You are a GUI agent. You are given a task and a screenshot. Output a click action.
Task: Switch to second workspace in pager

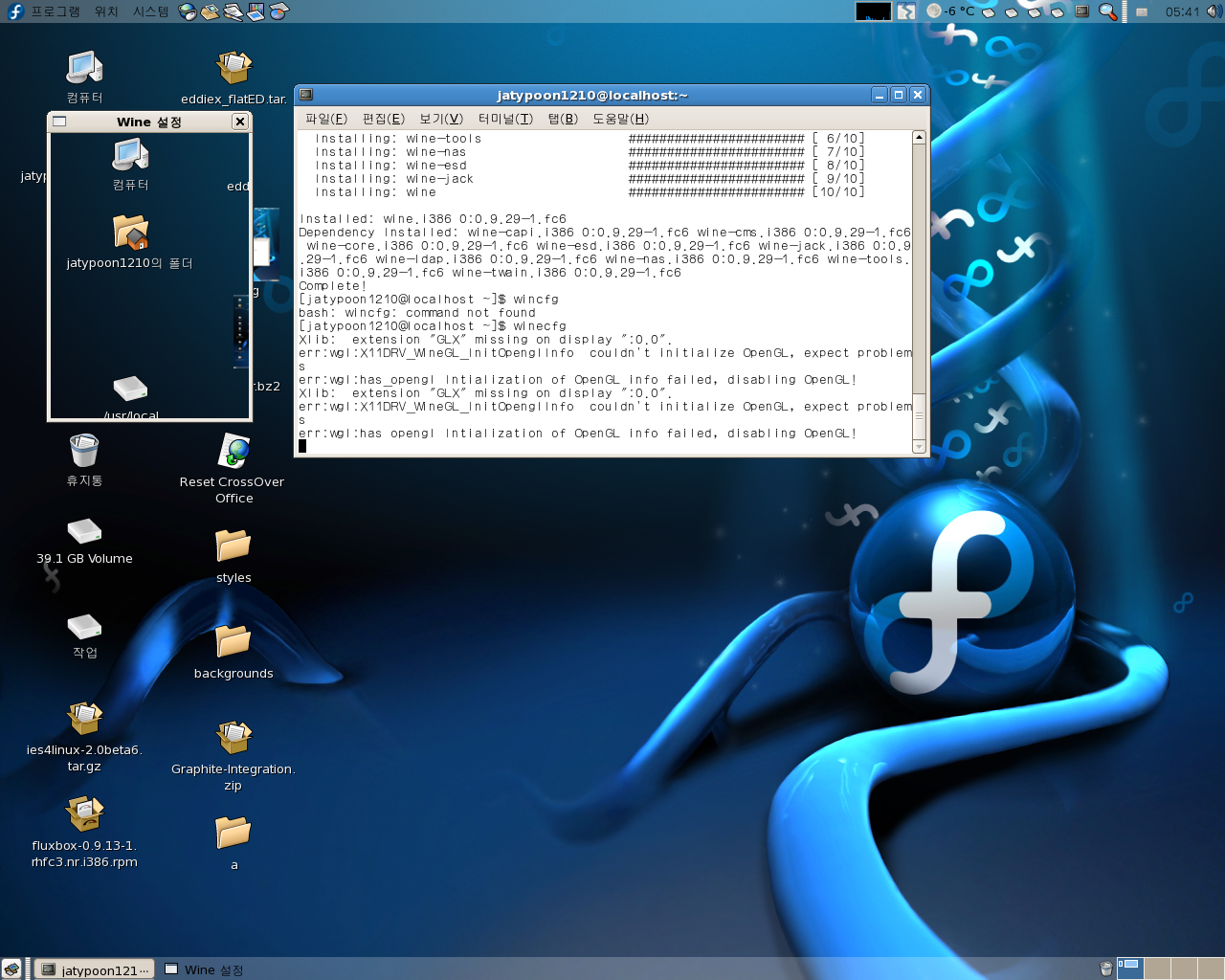[1157, 969]
